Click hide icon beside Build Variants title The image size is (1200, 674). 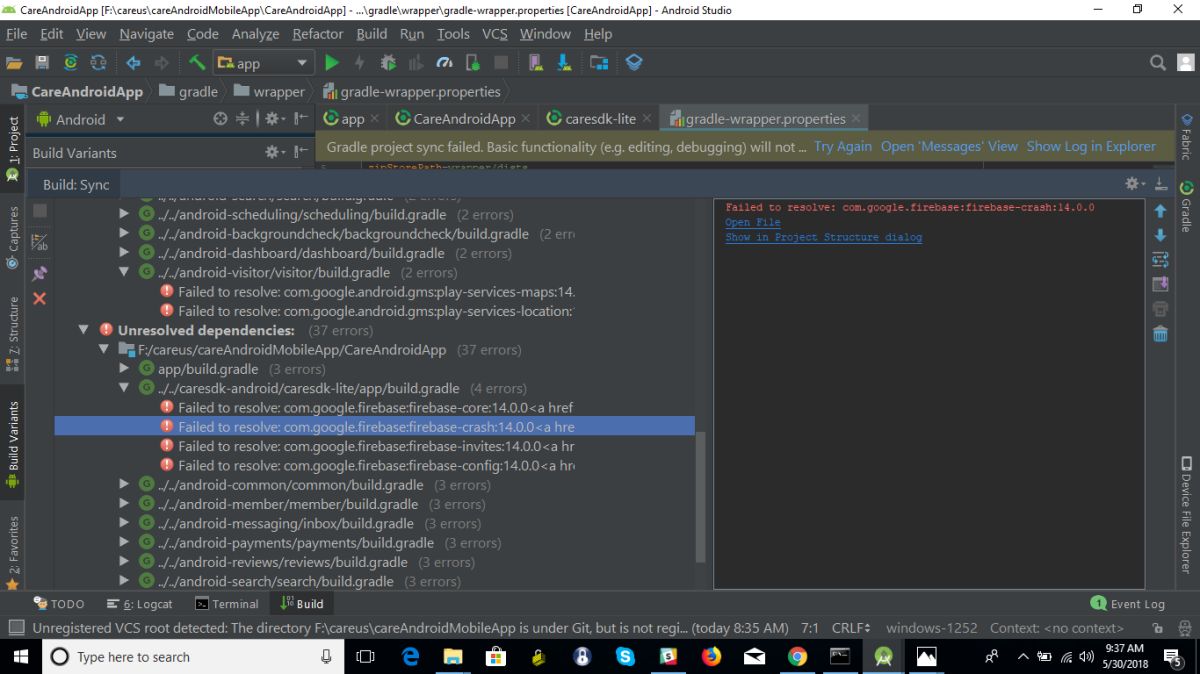point(301,152)
